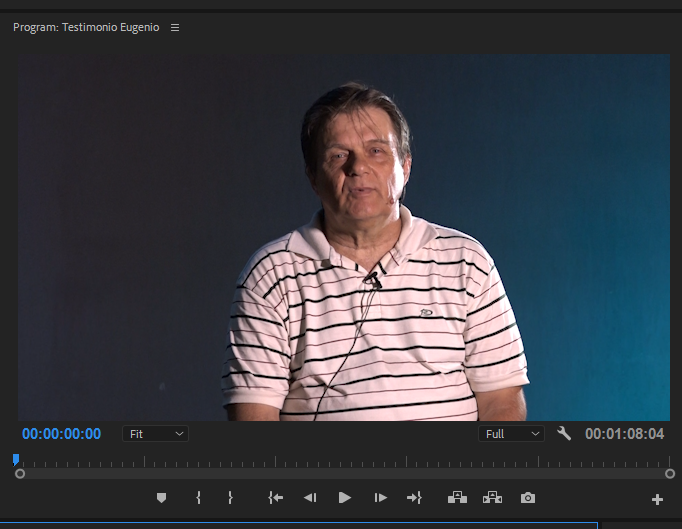Step back one frame
Image resolution: width=682 pixels, height=529 pixels.
pos(310,498)
